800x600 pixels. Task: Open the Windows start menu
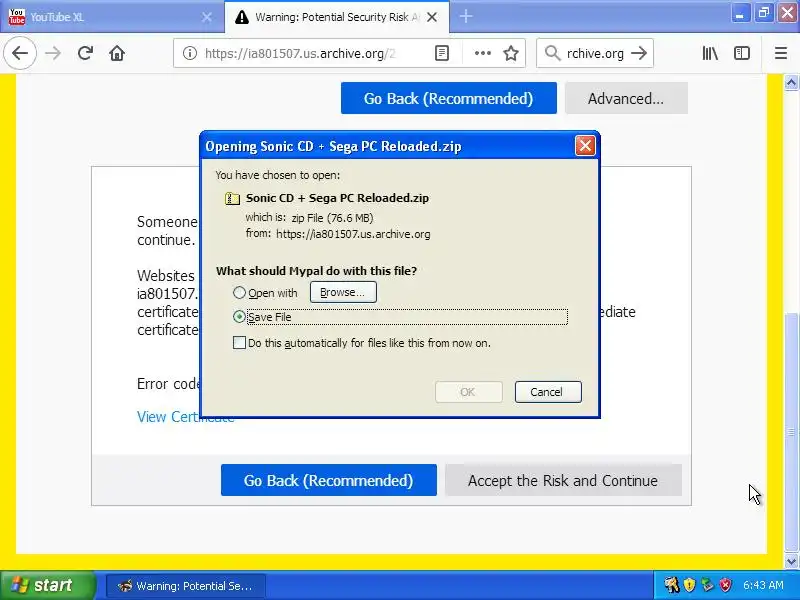48,585
